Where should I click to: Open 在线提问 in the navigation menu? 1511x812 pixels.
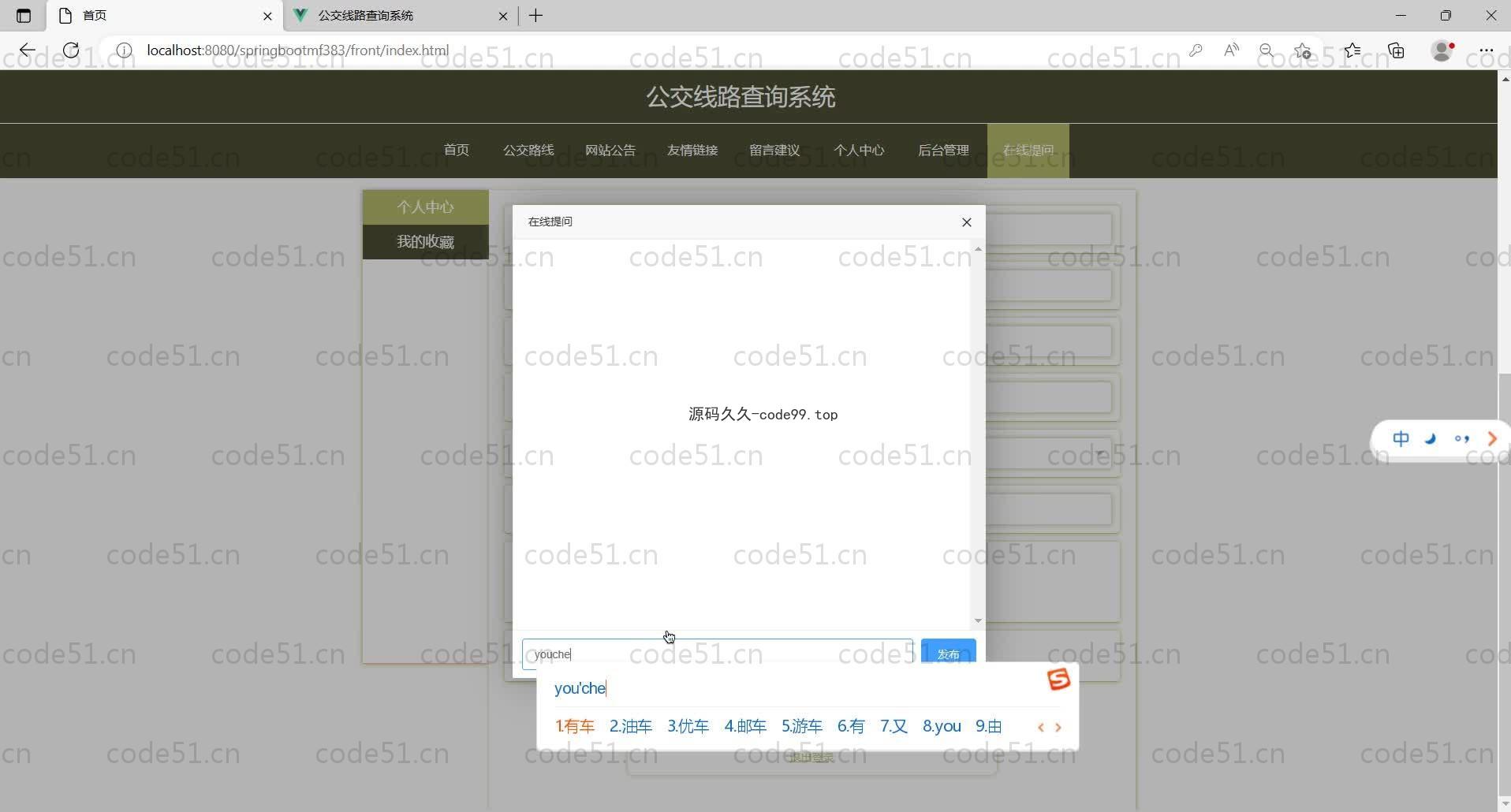point(1028,151)
